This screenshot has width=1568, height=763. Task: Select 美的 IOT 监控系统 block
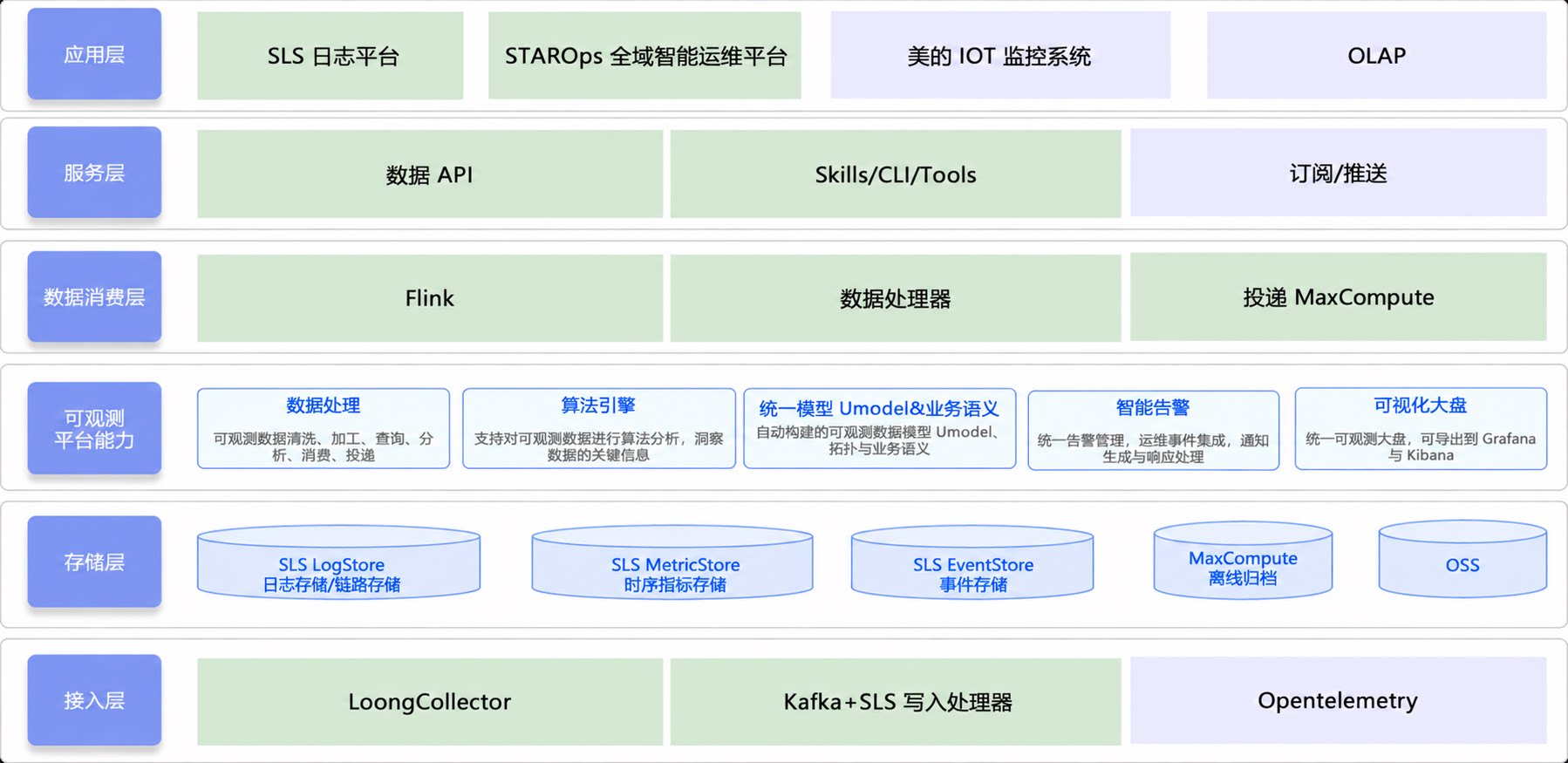pos(1000,55)
